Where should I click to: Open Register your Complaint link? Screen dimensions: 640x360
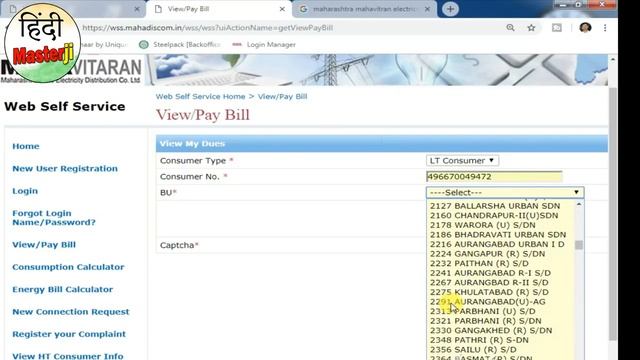69,334
